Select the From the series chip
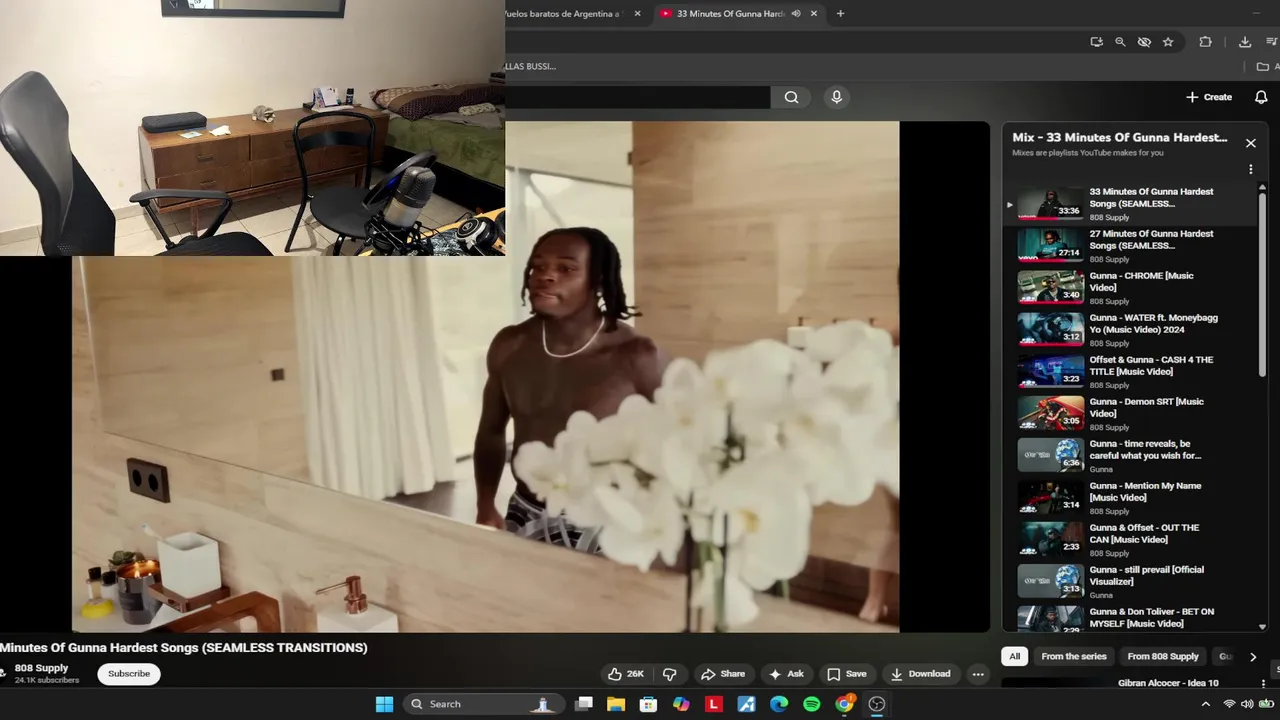The image size is (1280, 720). [1074, 657]
